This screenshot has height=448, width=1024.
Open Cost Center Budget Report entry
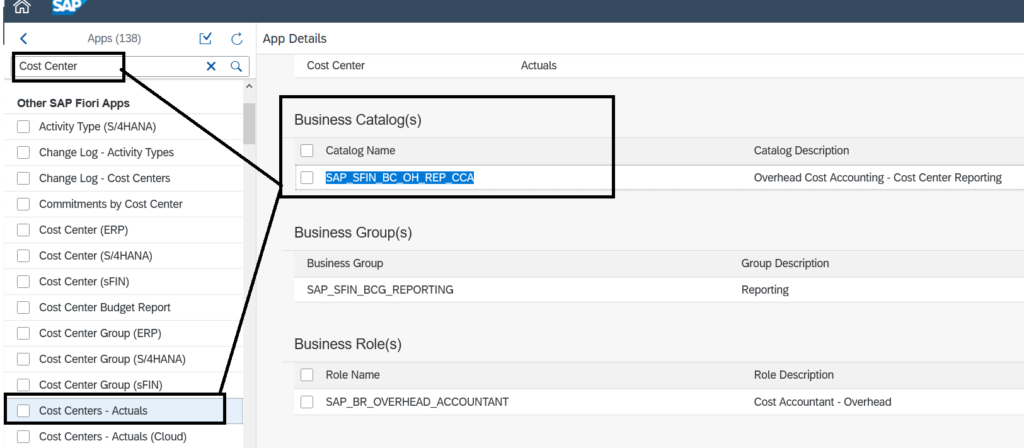tap(104, 307)
